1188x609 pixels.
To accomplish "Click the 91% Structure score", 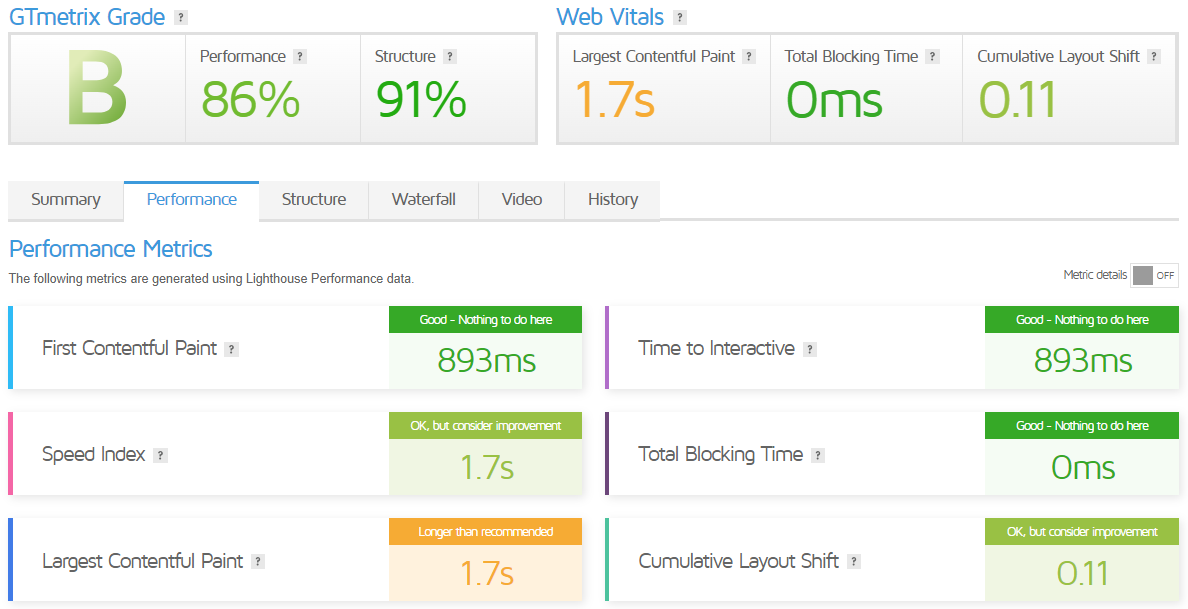I will click(x=420, y=99).
